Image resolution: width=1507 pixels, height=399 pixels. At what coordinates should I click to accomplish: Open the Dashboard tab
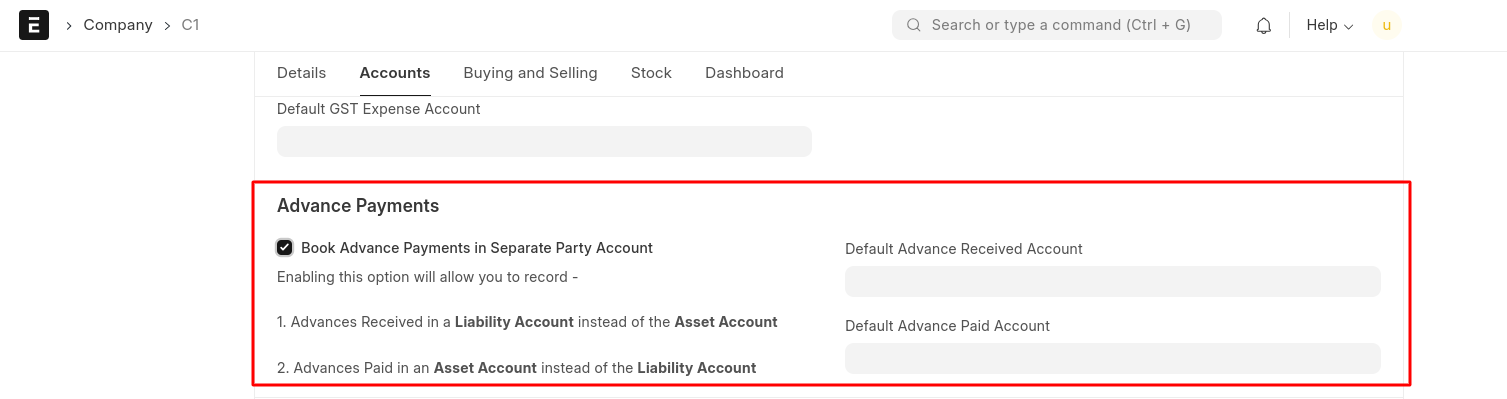(744, 73)
